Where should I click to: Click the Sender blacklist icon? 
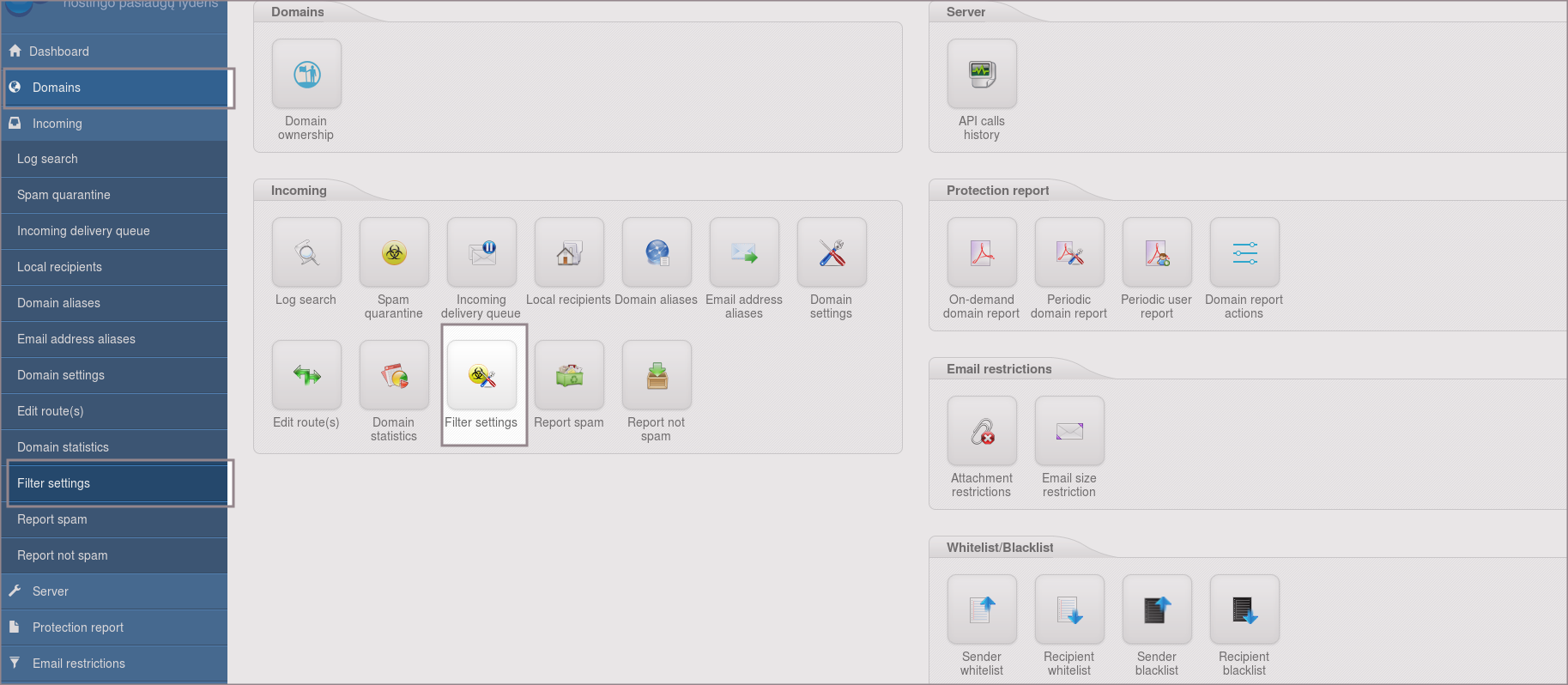pos(1157,610)
